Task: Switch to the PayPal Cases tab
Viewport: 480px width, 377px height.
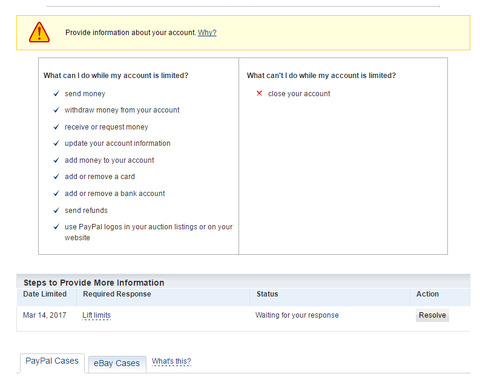Action: point(52,361)
